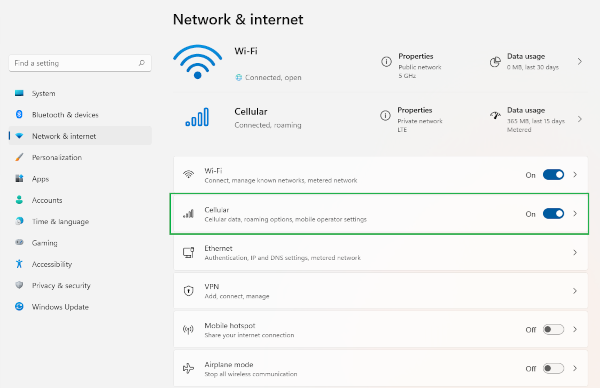Image resolution: width=600 pixels, height=388 pixels.
Task: Click Network & internet page heading
Action: (238, 19)
